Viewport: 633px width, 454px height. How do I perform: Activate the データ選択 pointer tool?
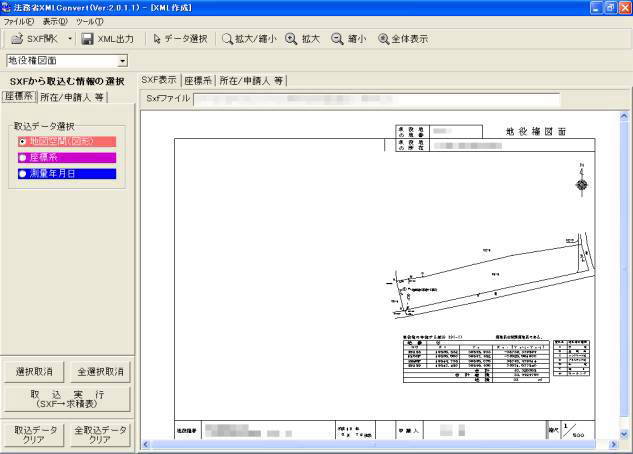tap(157, 39)
